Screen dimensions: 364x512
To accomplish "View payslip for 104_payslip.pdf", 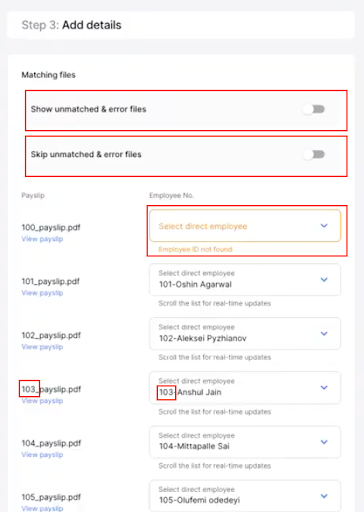I will (x=42, y=455).
